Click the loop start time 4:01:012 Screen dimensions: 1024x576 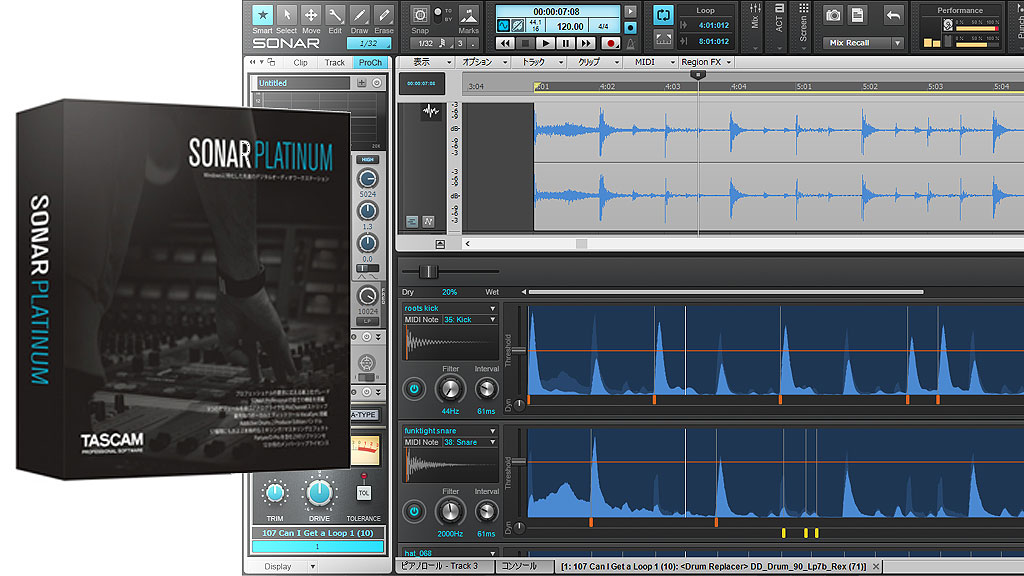(713, 25)
